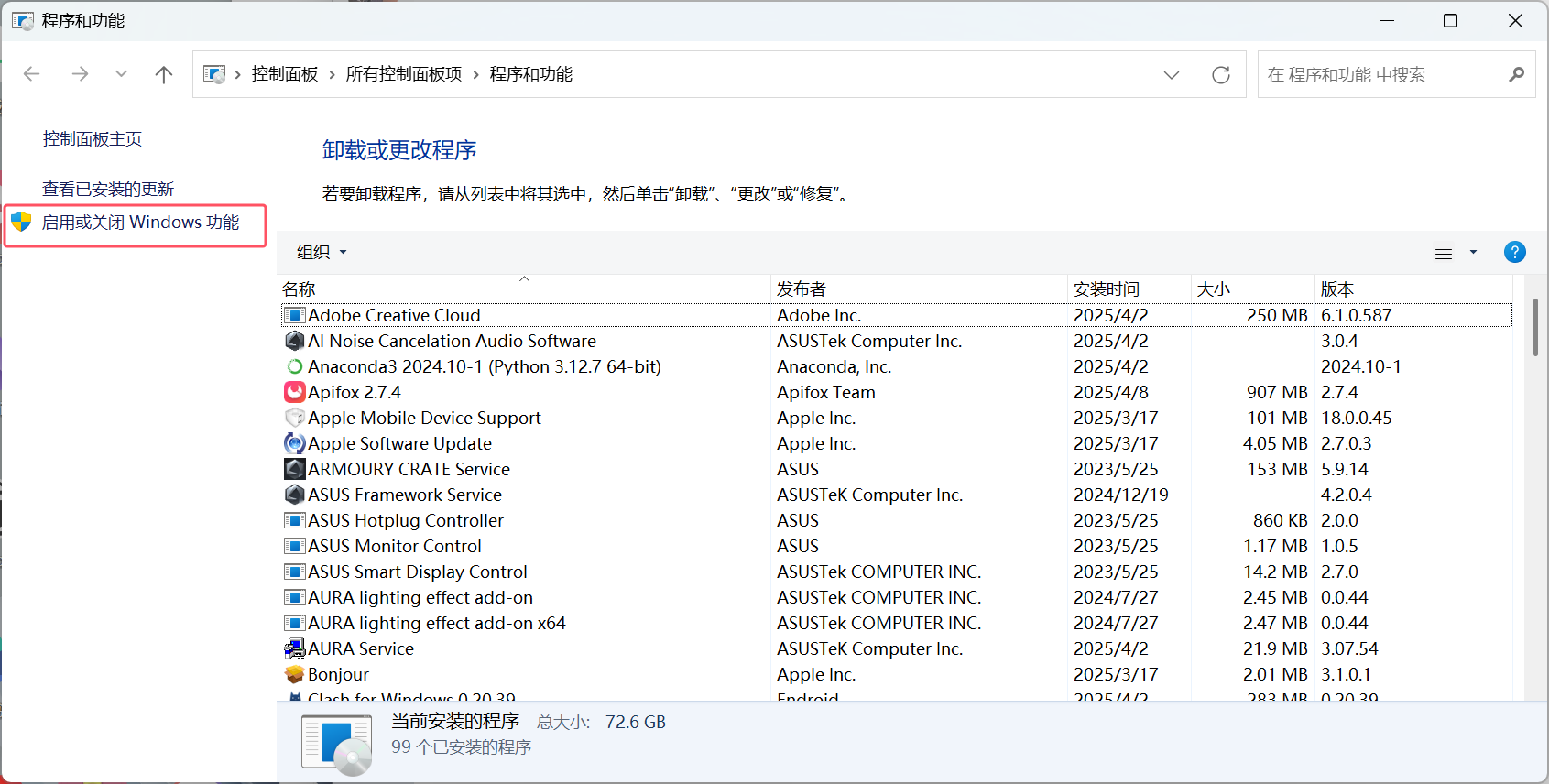The width and height of the screenshot is (1549, 784).
Task: Refresh the programs list
Action: [x=1221, y=75]
